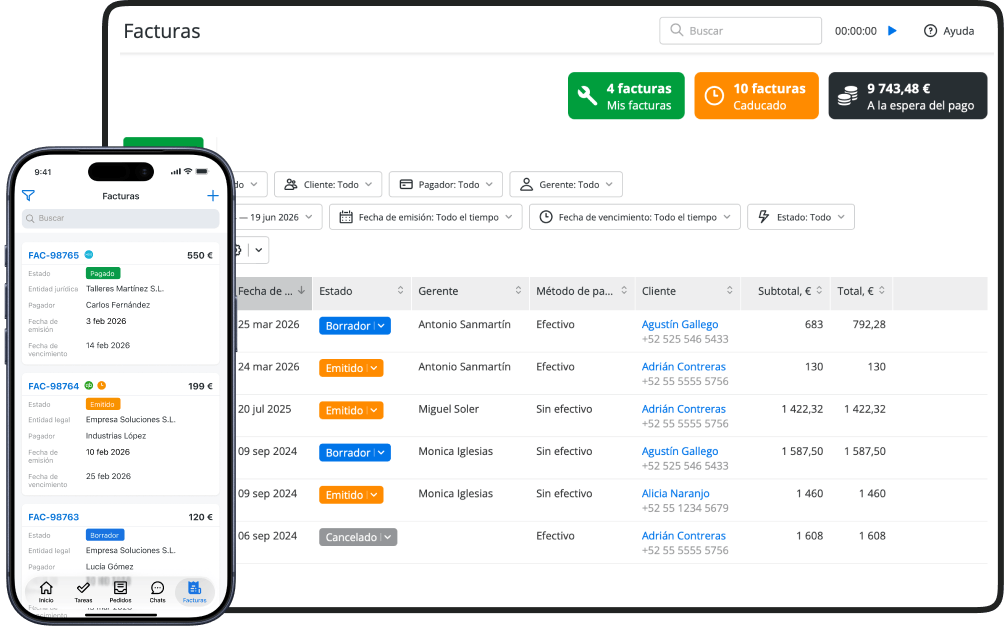This screenshot has width=1004, height=630.
Task: Open Adrián Contreras in 06 sep 2024 row
Action: 683,536
